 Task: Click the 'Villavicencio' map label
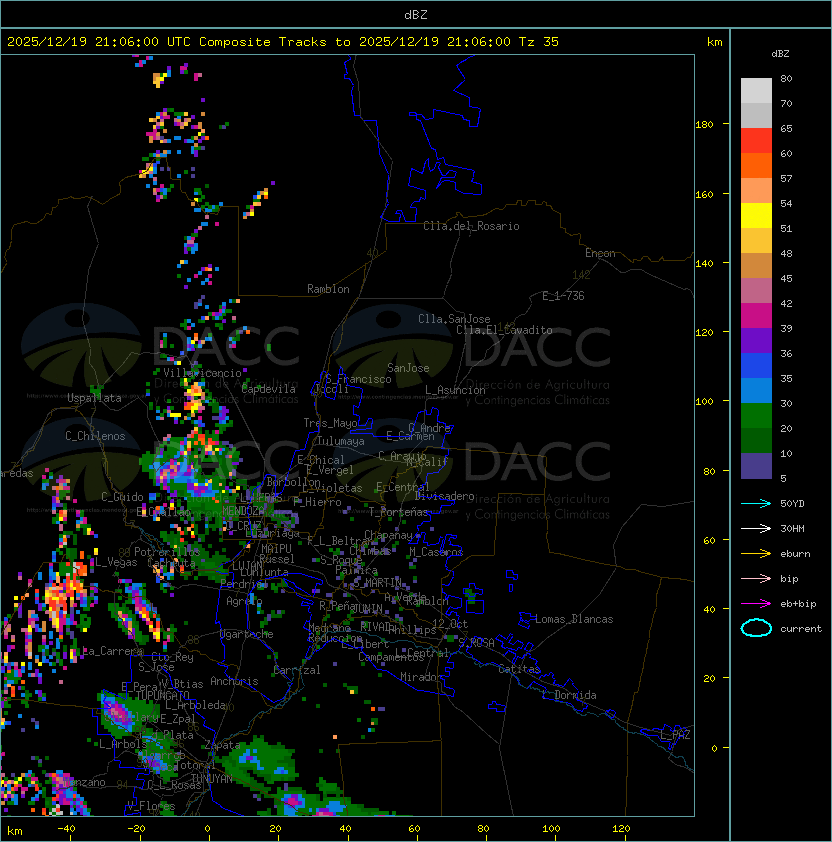click(202, 373)
